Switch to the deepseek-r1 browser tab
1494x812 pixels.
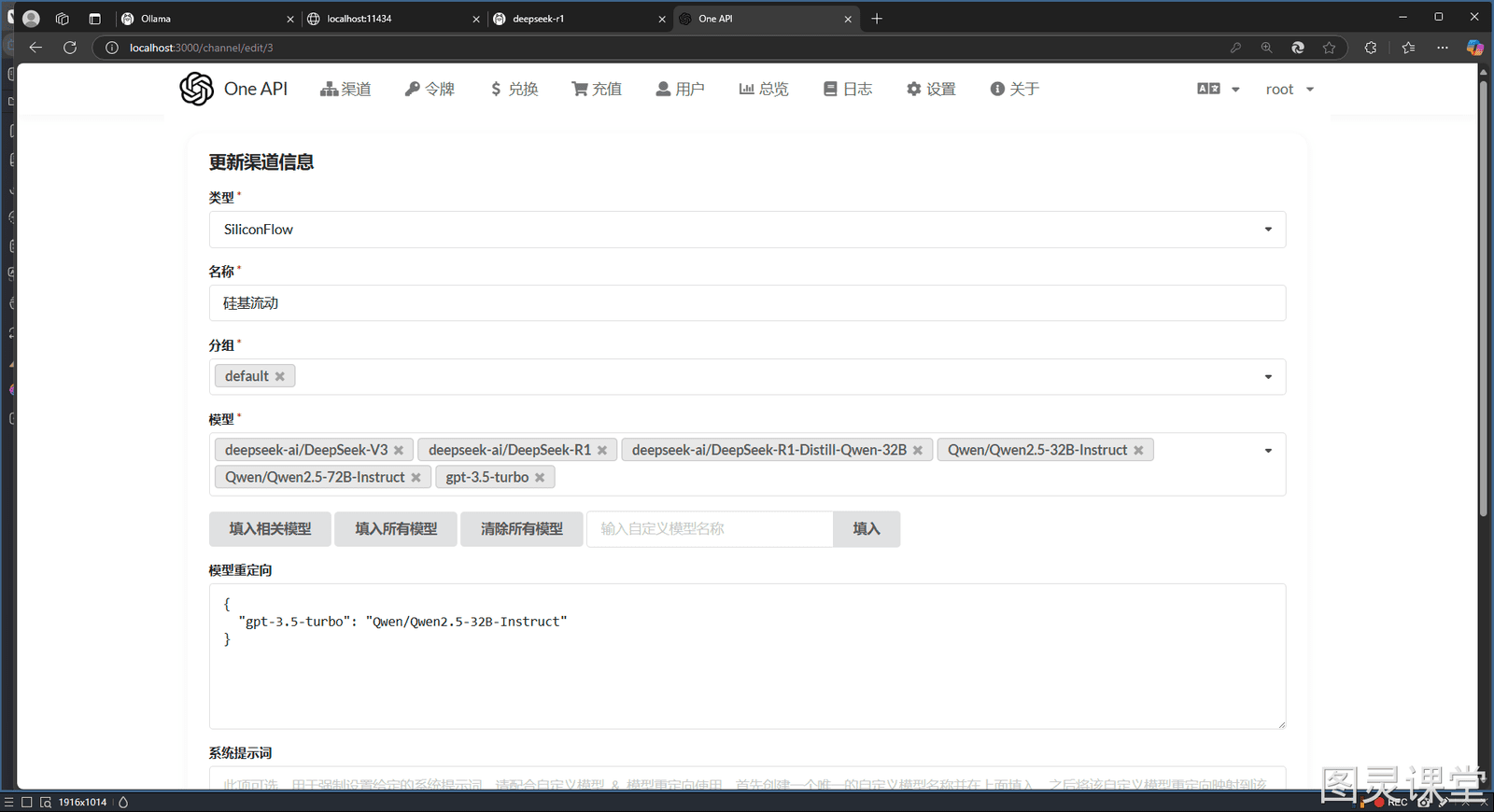(579, 19)
